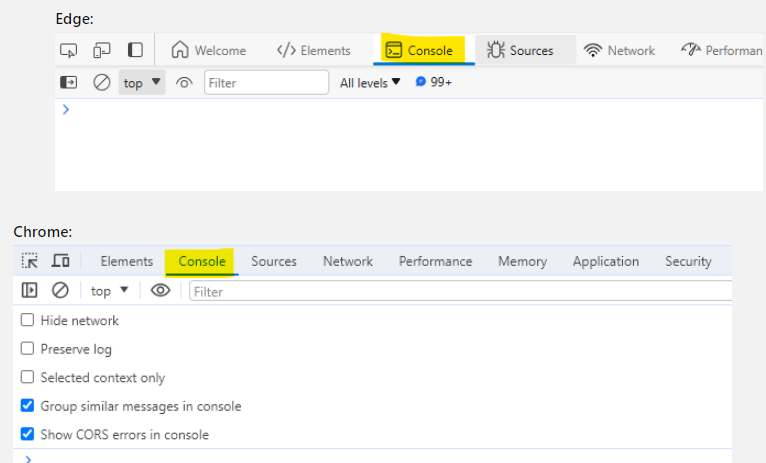The image size is (766, 463).
Task: Select Edge Console tab
Action: tap(423, 50)
